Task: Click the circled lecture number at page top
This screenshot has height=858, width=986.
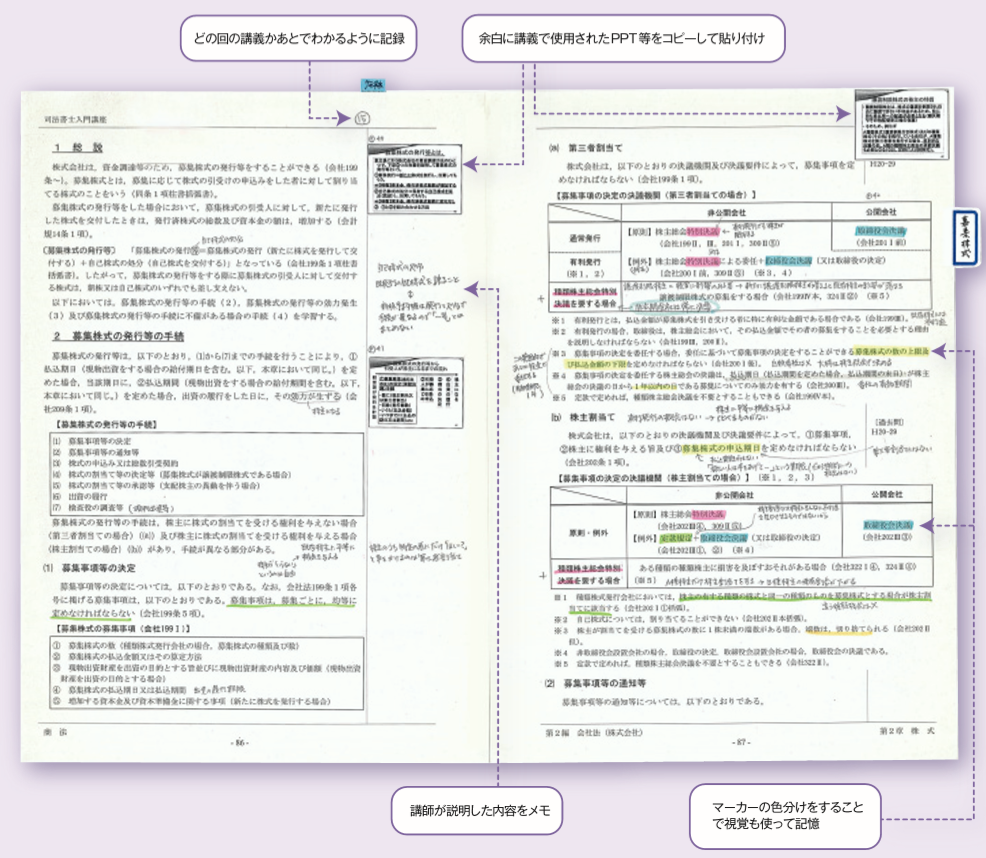Action: point(363,119)
